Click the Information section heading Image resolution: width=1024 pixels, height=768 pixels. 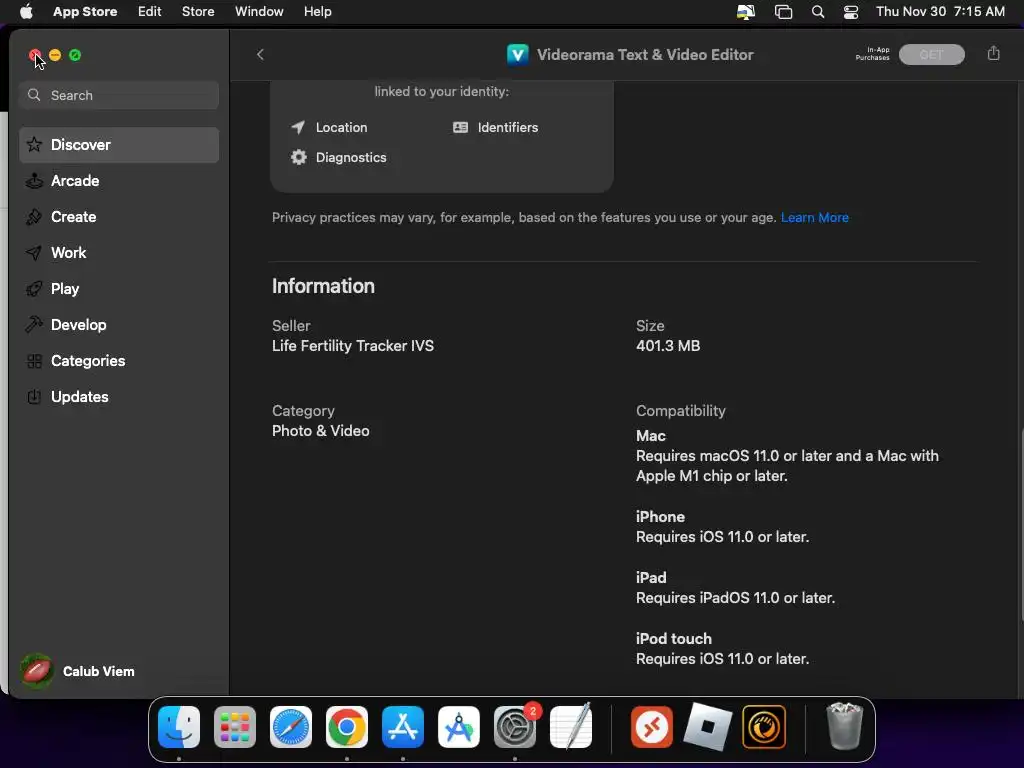click(x=323, y=285)
